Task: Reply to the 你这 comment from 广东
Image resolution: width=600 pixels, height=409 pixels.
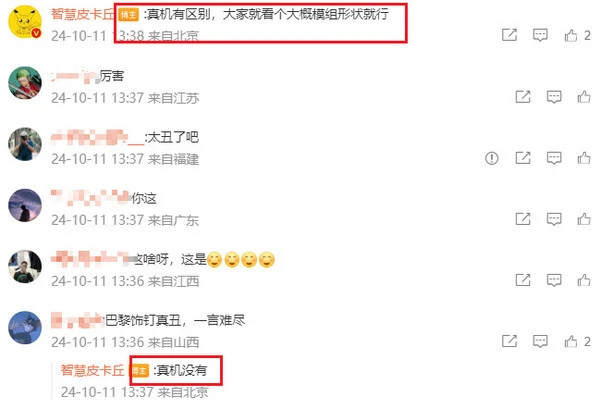Action: pos(554,219)
